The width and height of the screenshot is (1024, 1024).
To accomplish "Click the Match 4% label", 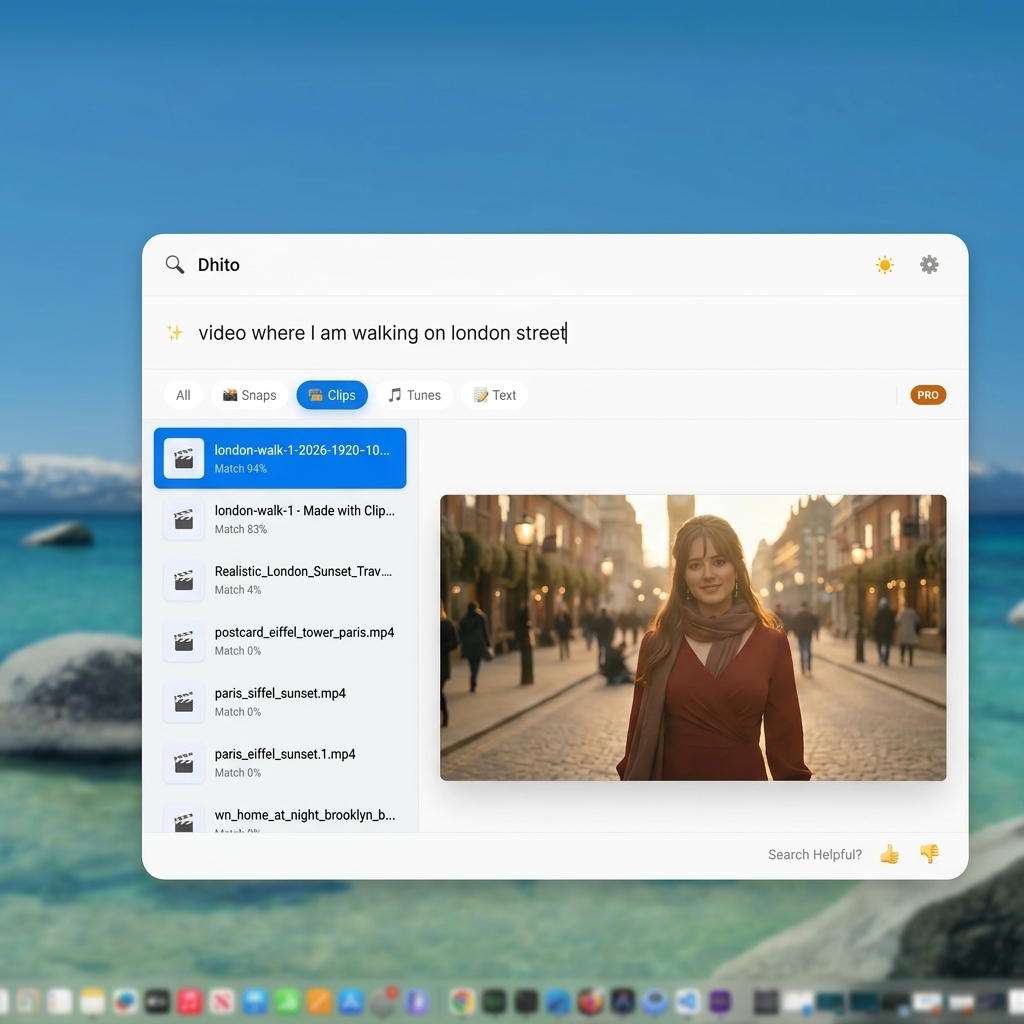I will (x=238, y=590).
